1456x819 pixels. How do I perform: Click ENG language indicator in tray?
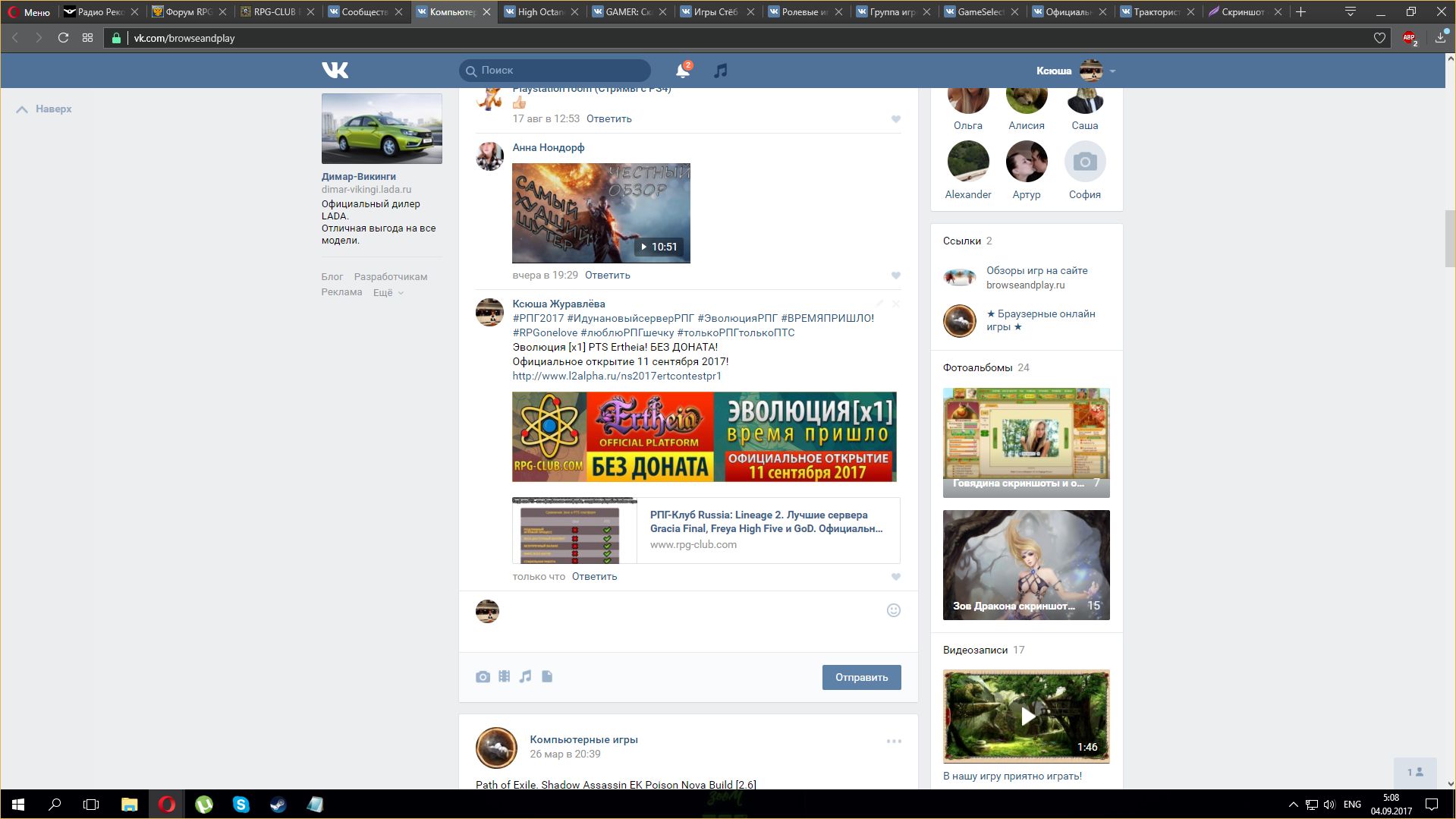1352,804
